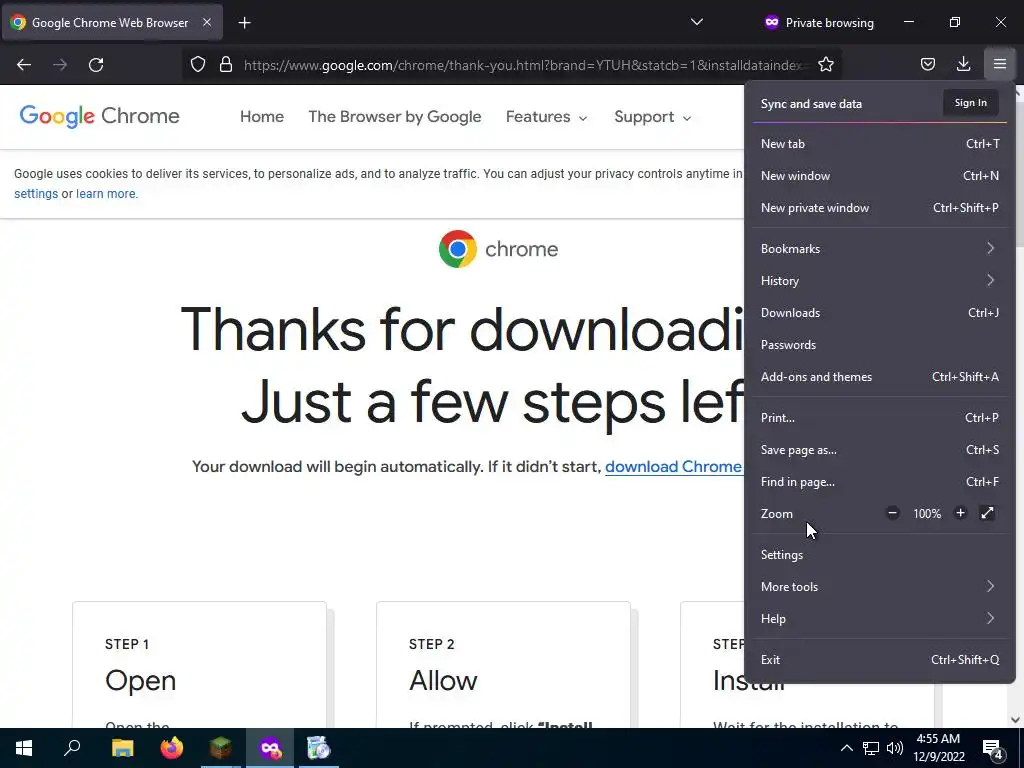Switch to private browsing taskbar window
The width and height of the screenshot is (1024, 768).
[270, 748]
